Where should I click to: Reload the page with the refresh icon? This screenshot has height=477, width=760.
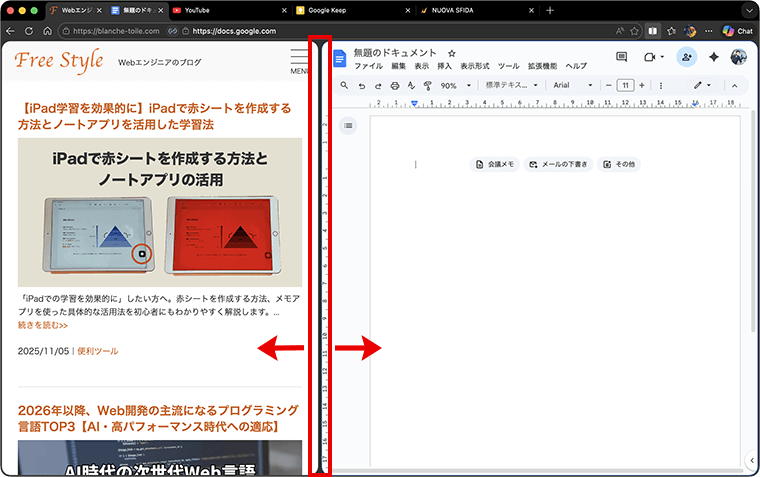tap(29, 31)
